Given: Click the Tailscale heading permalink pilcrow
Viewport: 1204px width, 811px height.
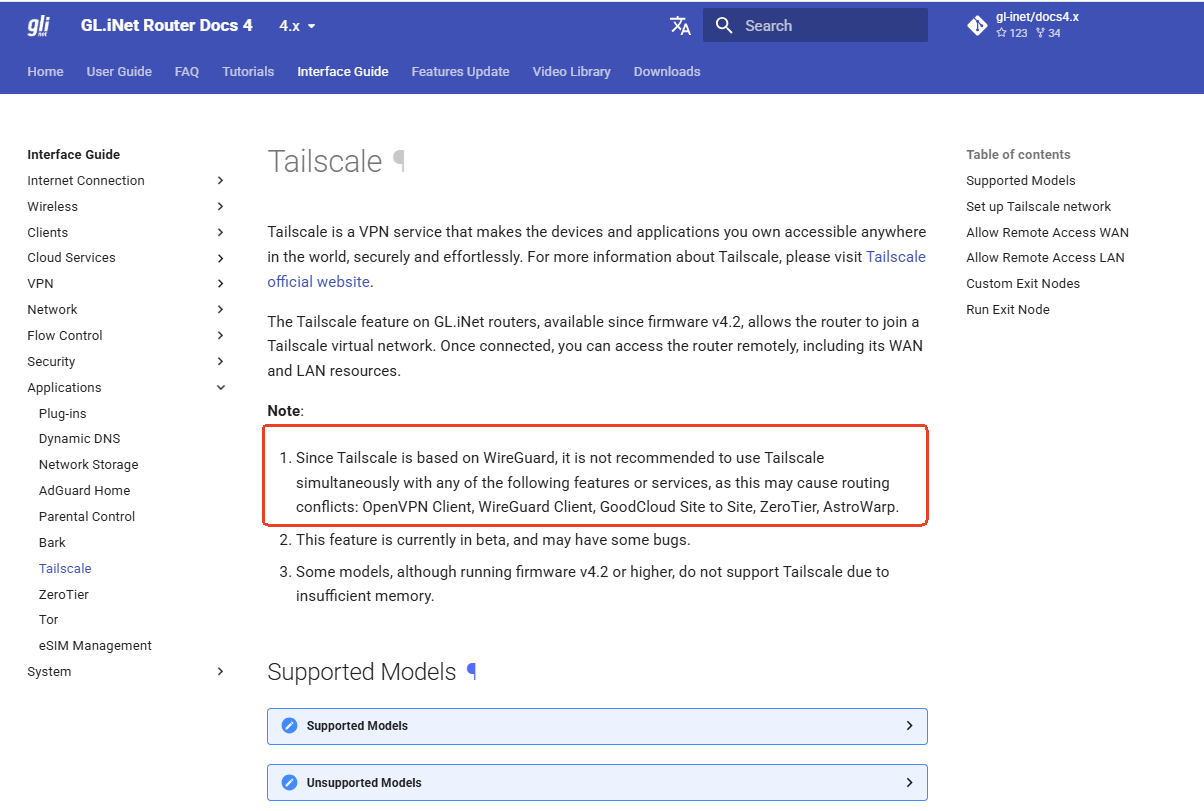Looking at the screenshot, I should (x=400, y=161).
